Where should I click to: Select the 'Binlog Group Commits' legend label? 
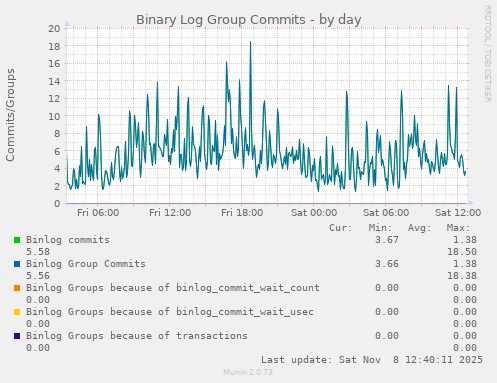(x=86, y=264)
